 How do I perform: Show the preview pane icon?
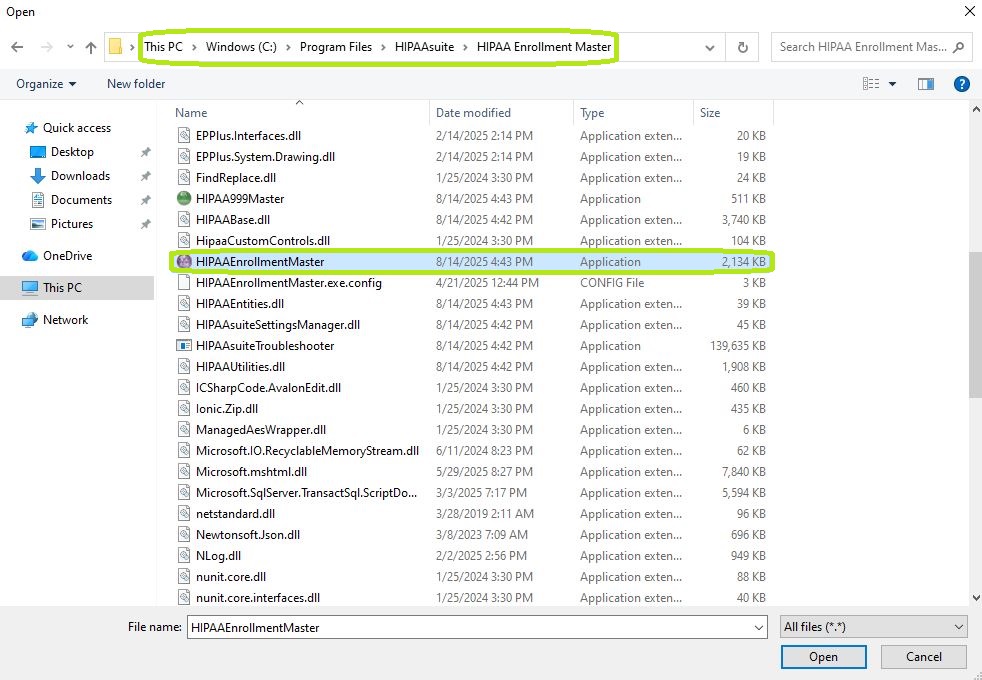pyautogui.click(x=926, y=84)
